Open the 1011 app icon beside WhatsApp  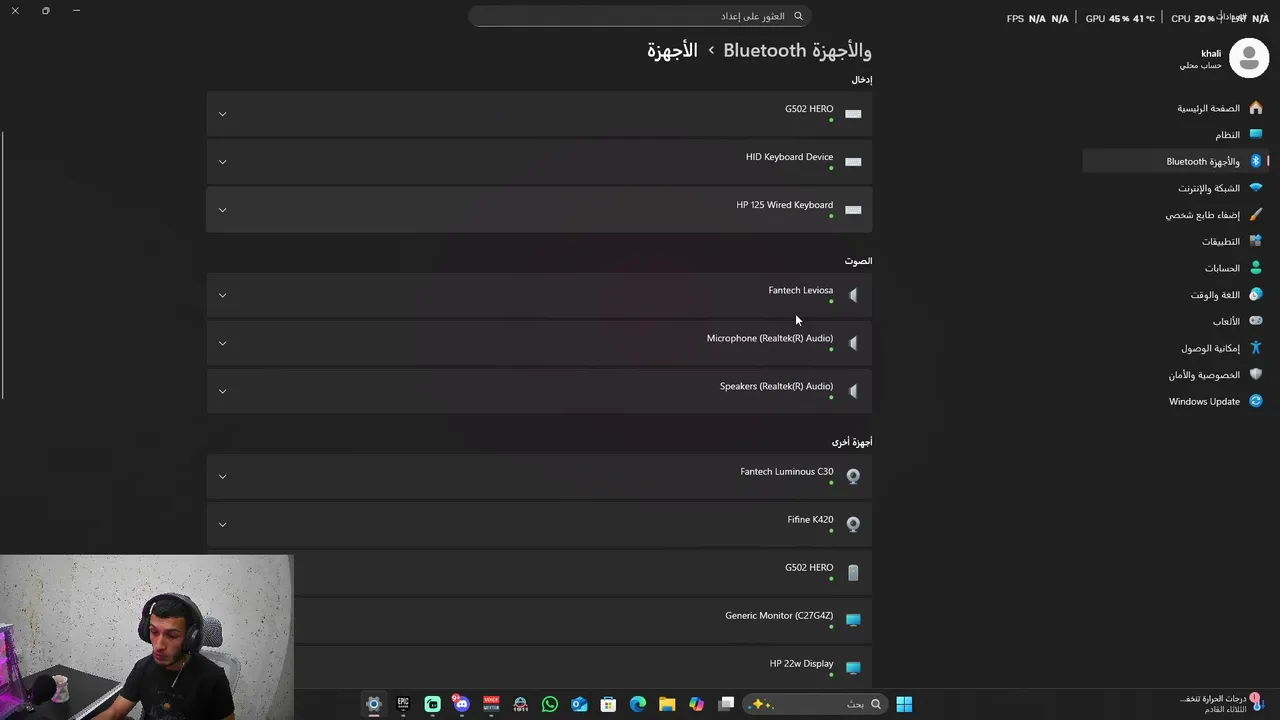point(520,704)
